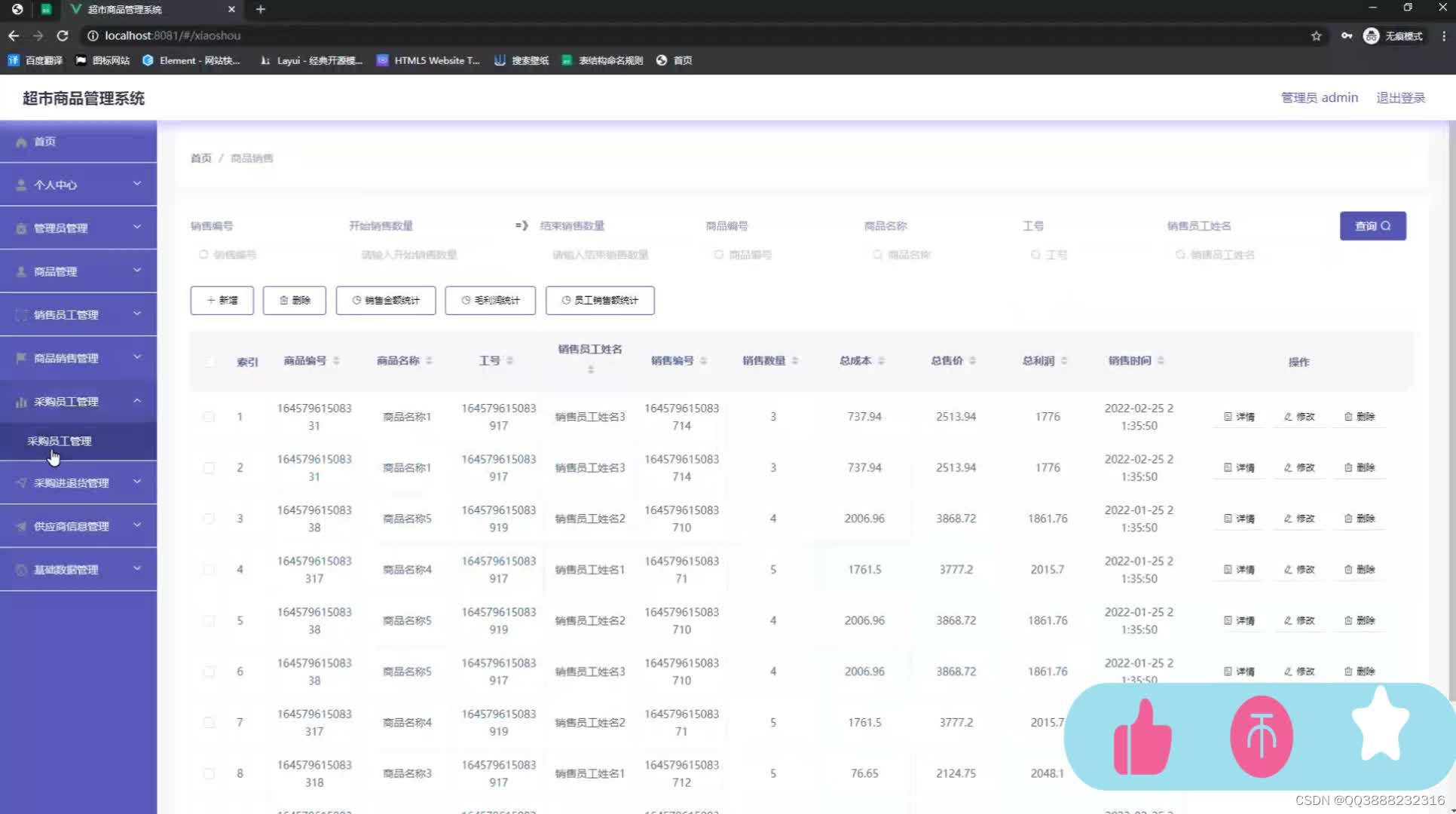Click the 销售员工管理 sidebar icon
The height and width of the screenshot is (814, 1456).
[20, 314]
